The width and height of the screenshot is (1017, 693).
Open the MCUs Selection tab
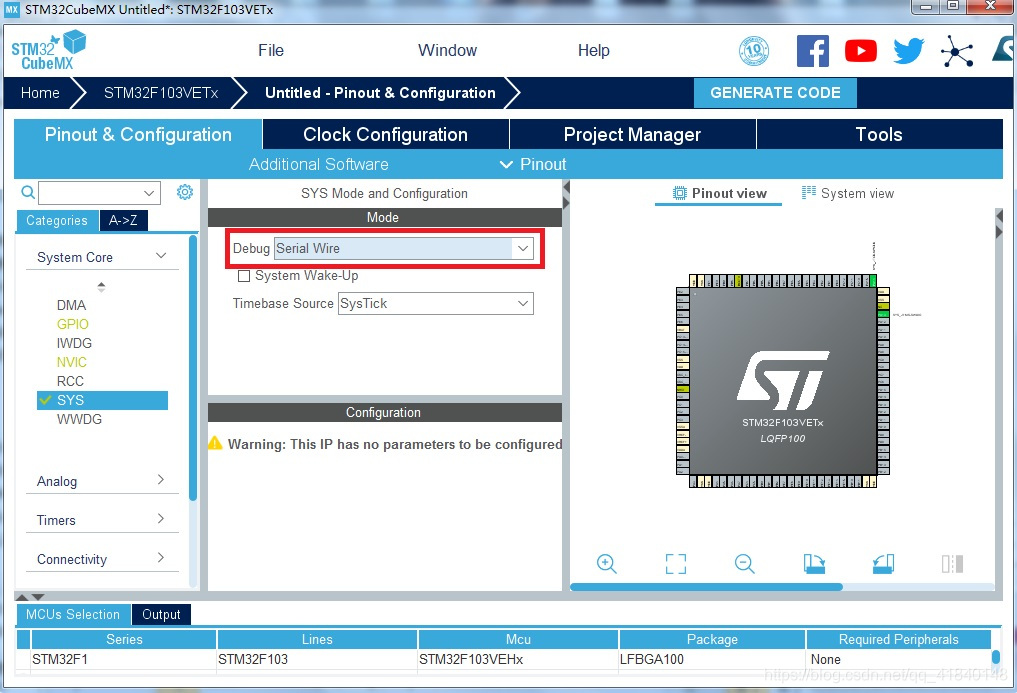pyautogui.click(x=73, y=614)
